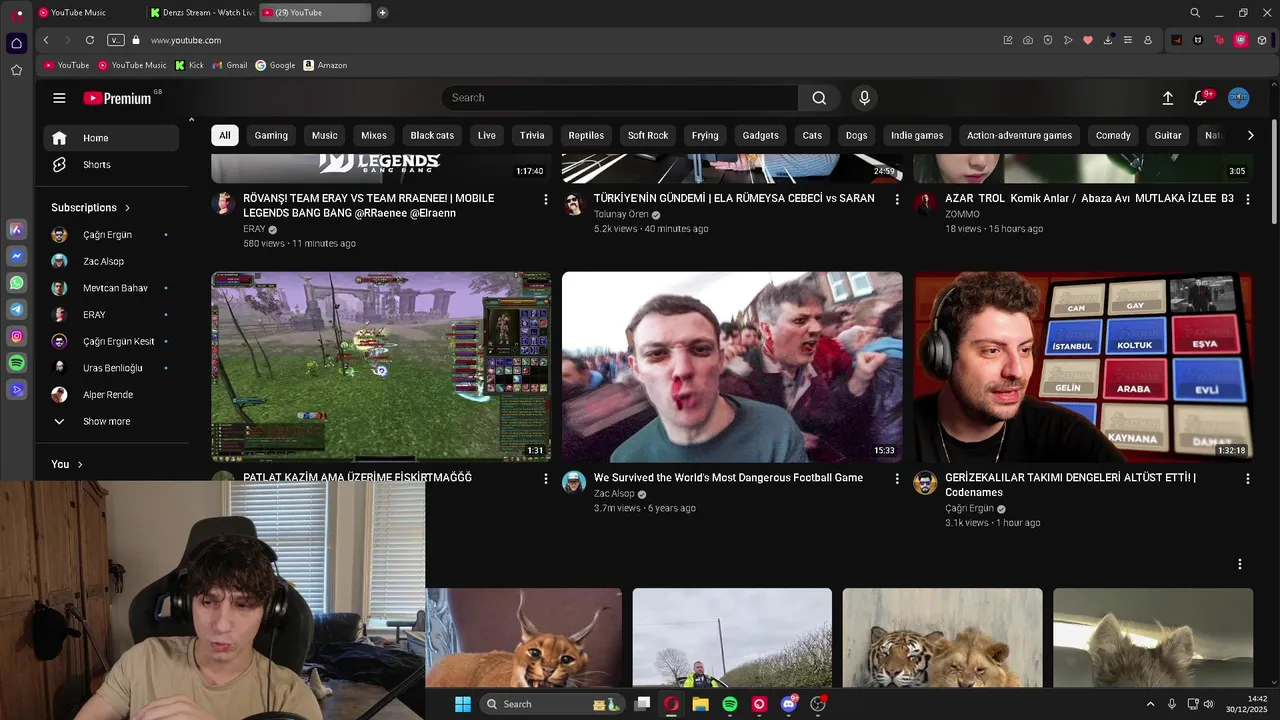This screenshot has height=720, width=1280.
Task: Click the www.youtube.com address bar
Action: pyautogui.click(x=186, y=40)
